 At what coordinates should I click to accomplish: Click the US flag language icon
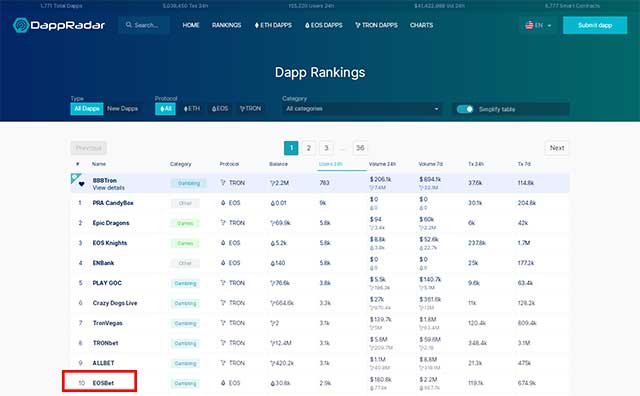tap(529, 25)
